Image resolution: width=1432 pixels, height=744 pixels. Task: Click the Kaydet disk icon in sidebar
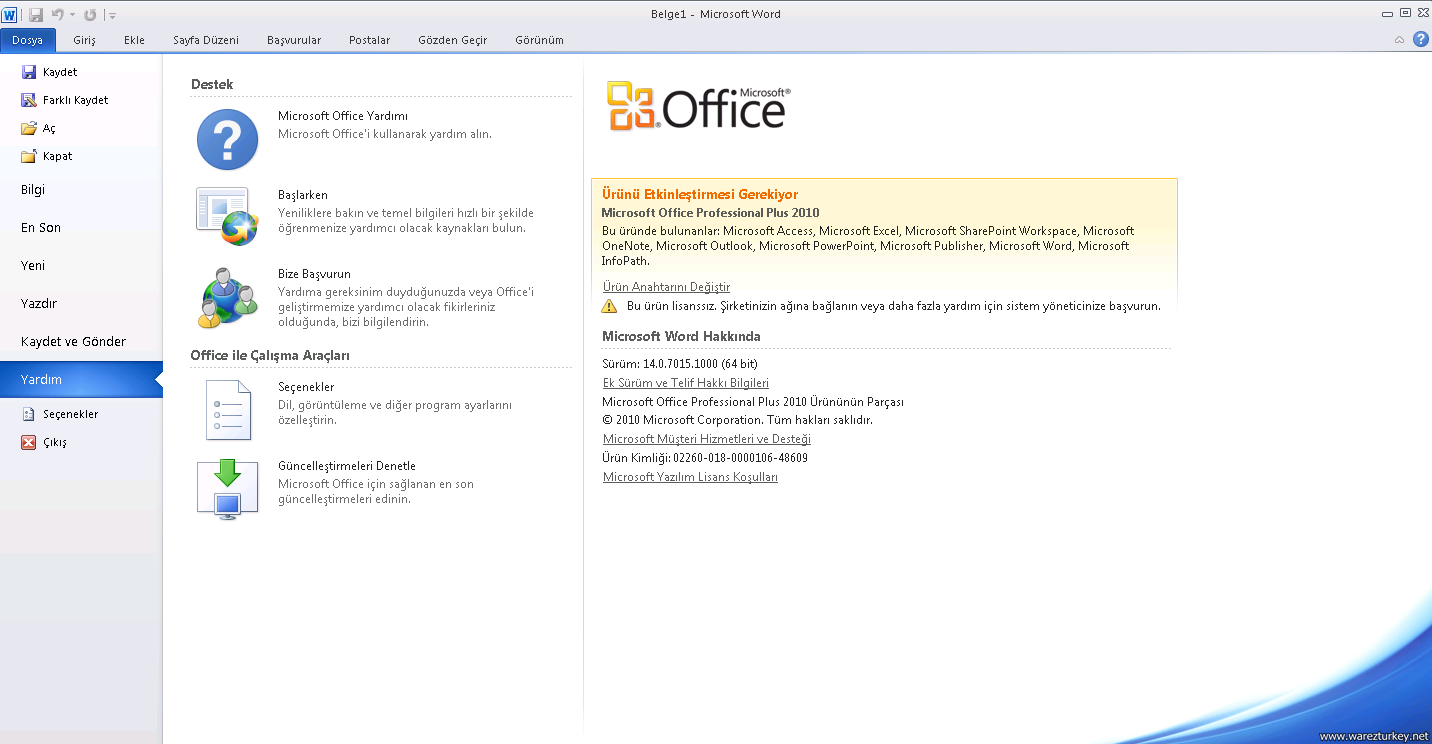pos(28,72)
